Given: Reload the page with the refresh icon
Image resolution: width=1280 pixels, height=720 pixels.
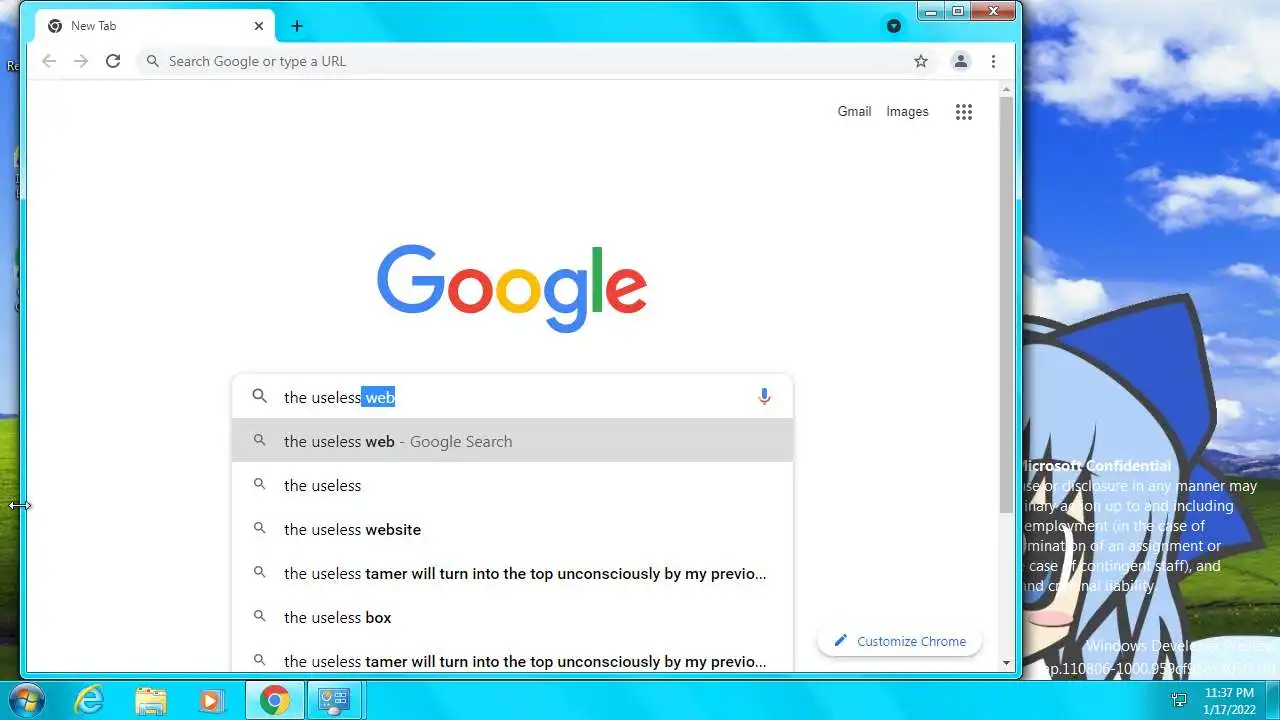Looking at the screenshot, I should pos(113,61).
